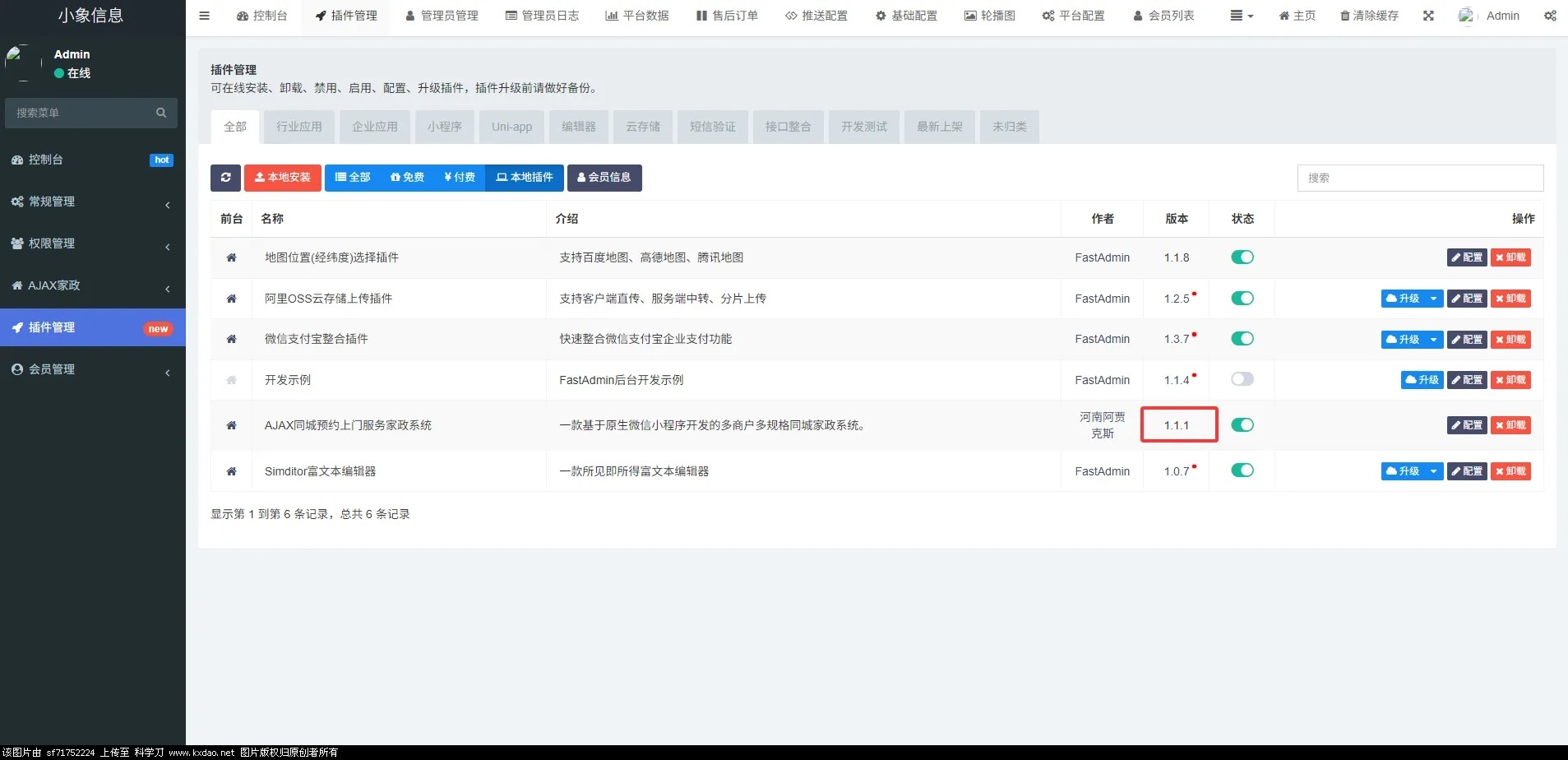Click the red 本地安装 button
This screenshot has height=760, width=1568.
click(282, 178)
